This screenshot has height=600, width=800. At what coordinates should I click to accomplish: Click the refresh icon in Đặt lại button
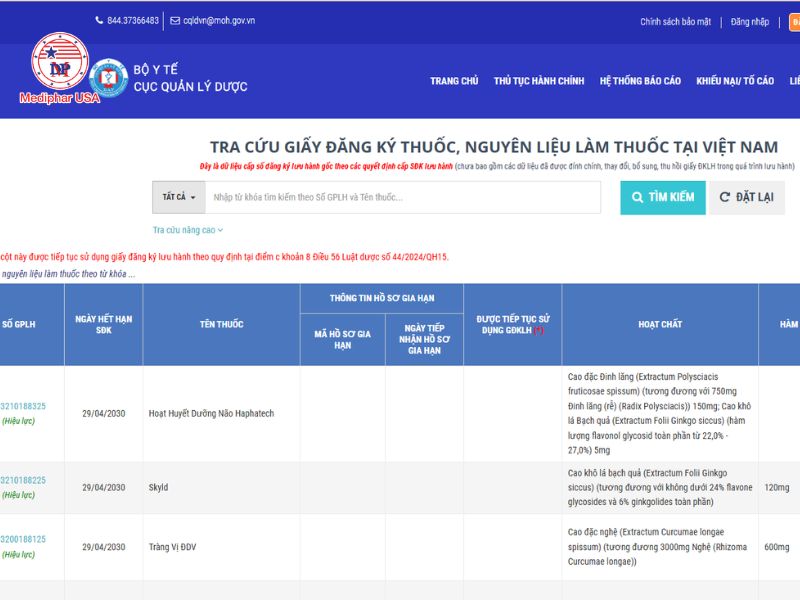pos(724,197)
